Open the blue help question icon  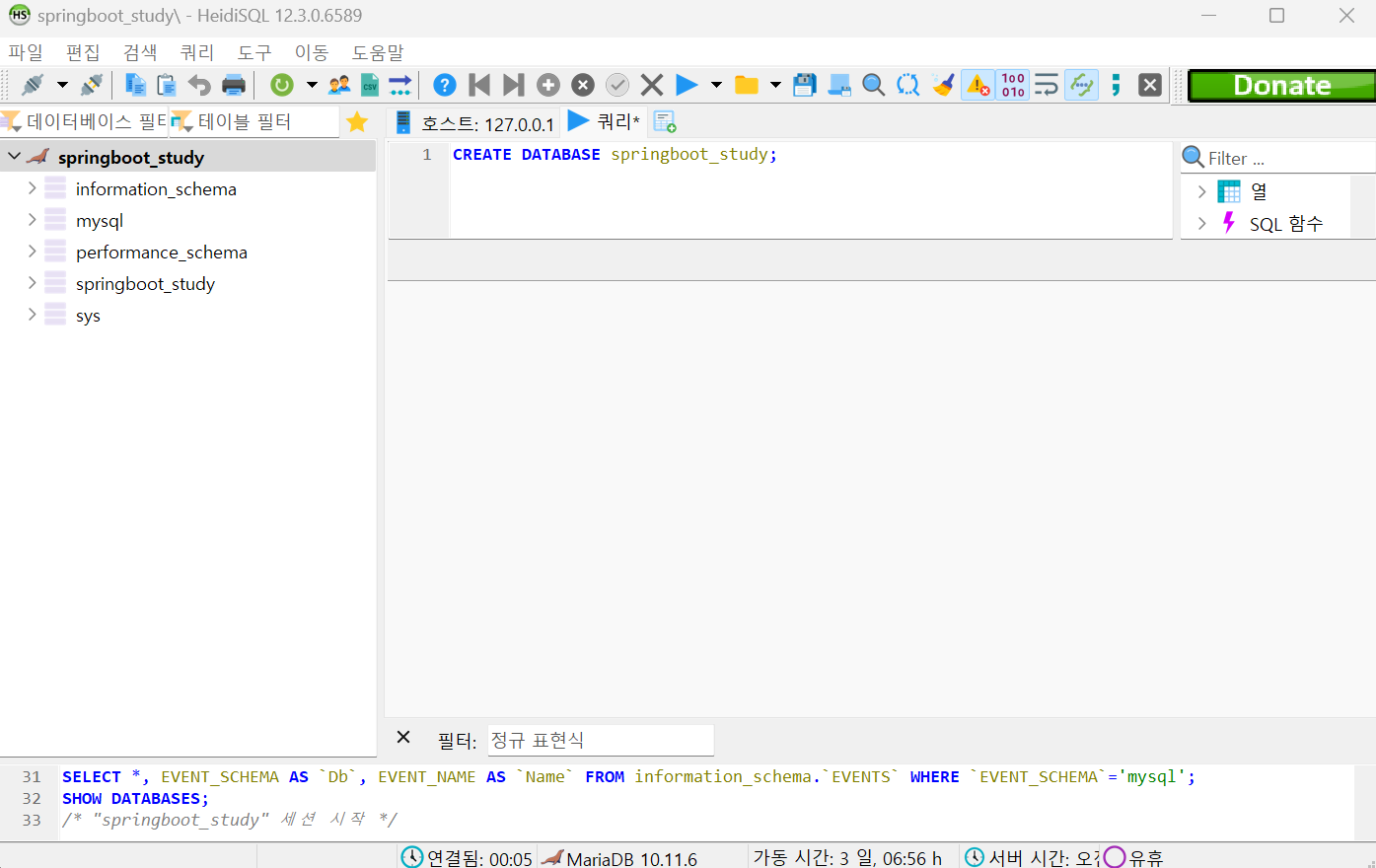pyautogui.click(x=445, y=85)
